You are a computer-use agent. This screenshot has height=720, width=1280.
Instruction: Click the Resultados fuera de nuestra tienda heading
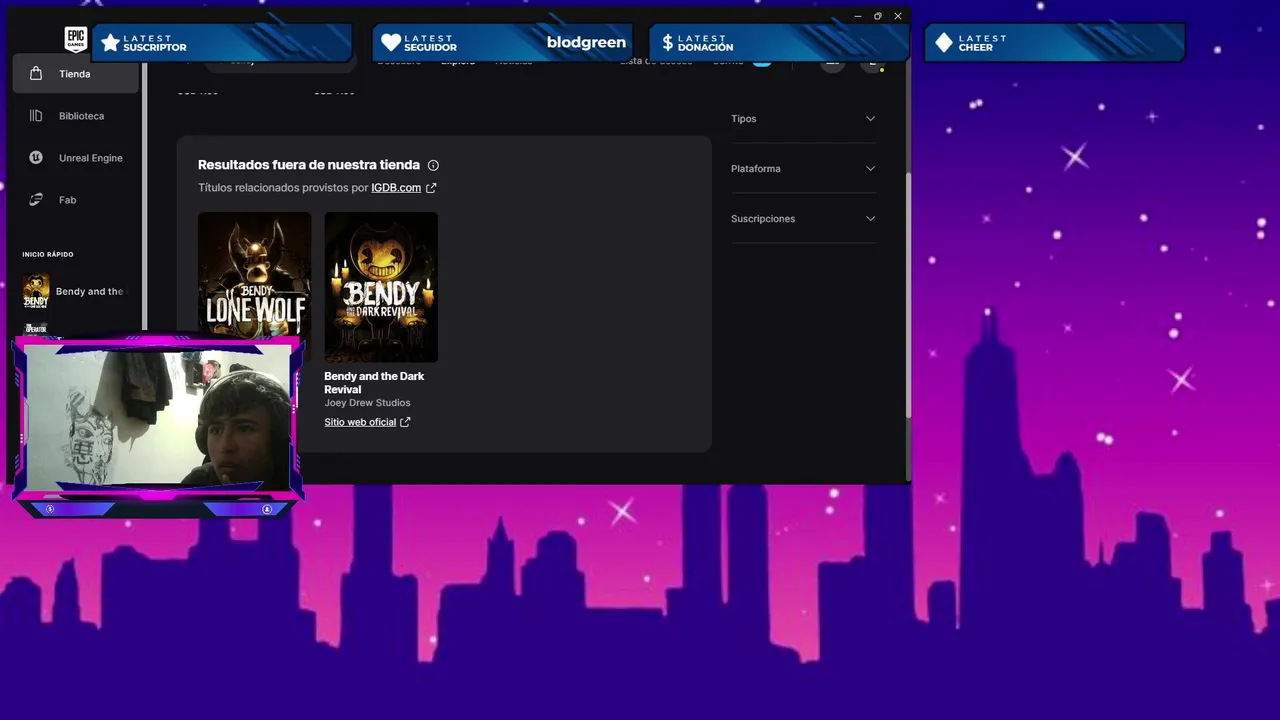pos(309,165)
